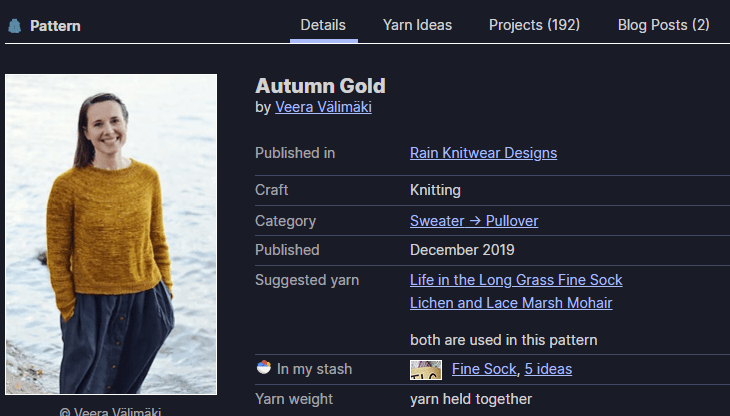Click the Pattern icon in the header
The width and height of the screenshot is (730, 416).
[14, 26]
